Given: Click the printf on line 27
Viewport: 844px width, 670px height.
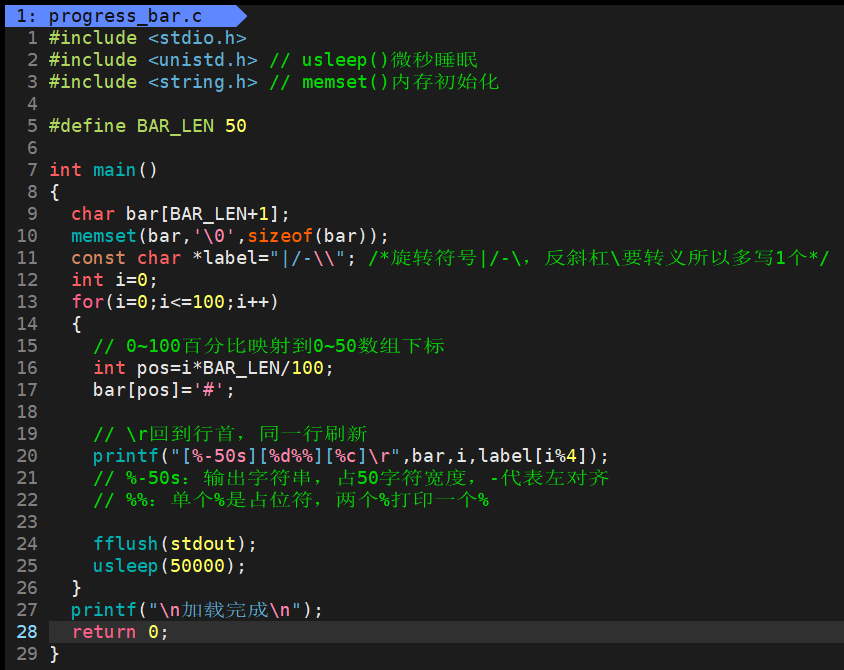Looking at the screenshot, I should click(x=196, y=610).
